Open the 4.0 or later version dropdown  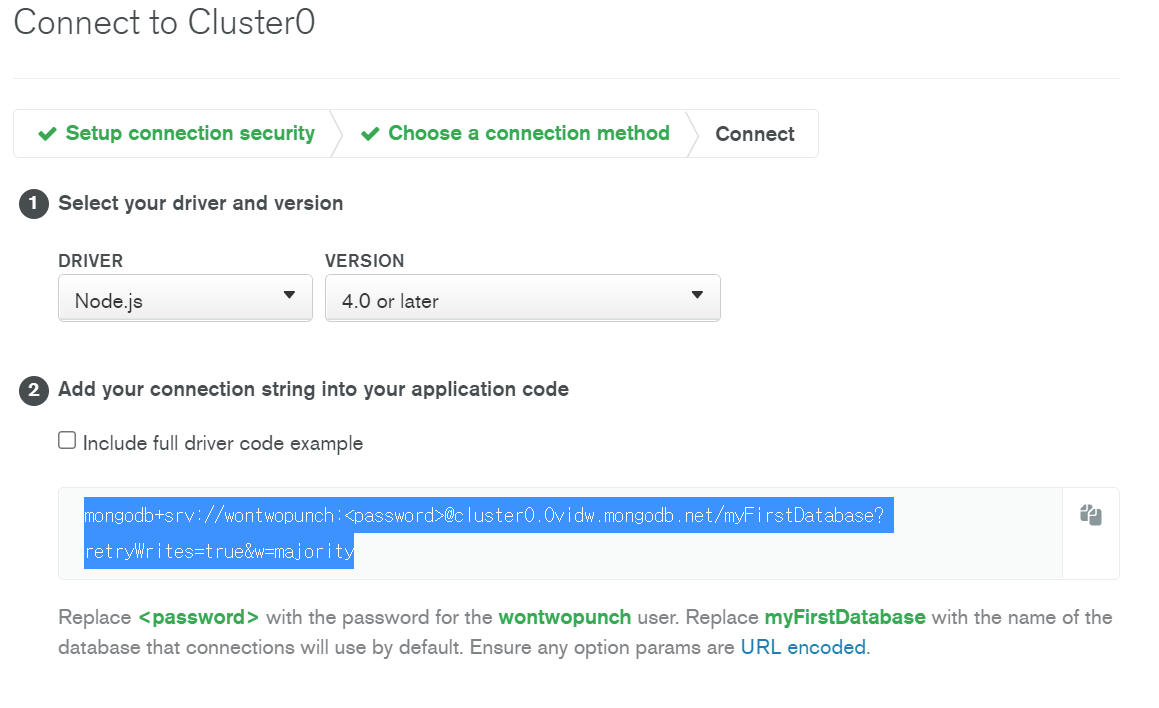[x=523, y=298]
